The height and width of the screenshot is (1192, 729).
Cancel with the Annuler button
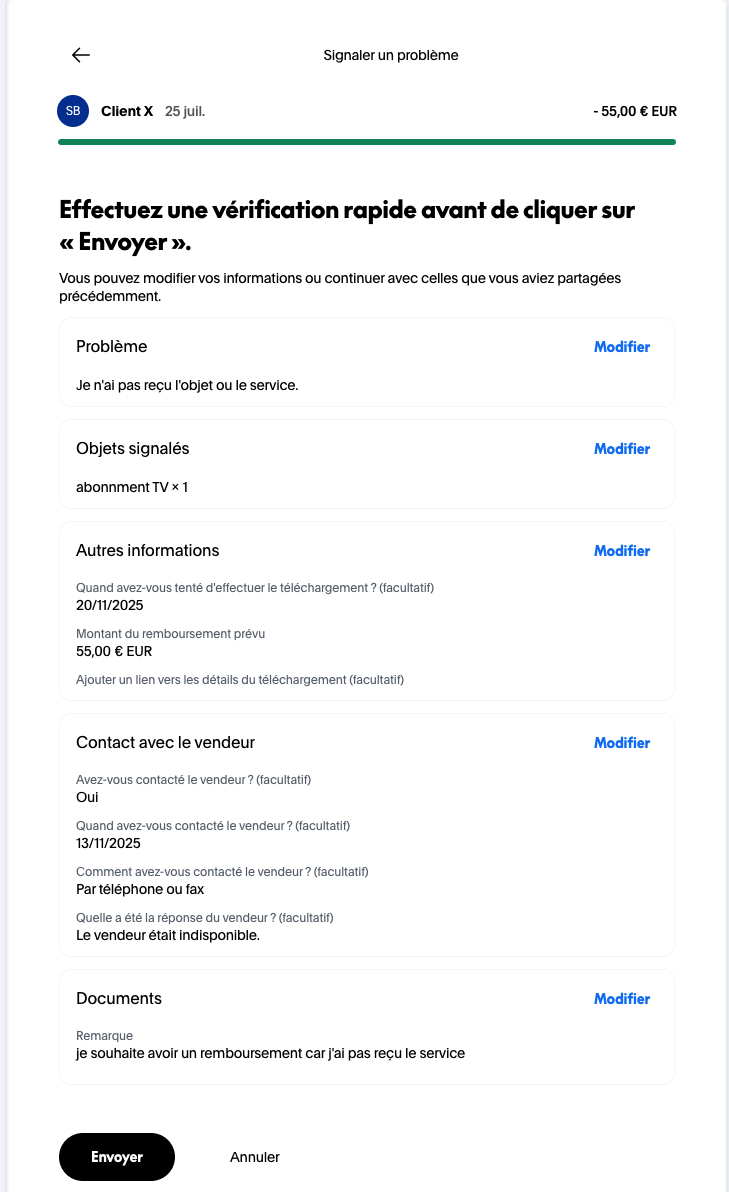pos(255,1157)
